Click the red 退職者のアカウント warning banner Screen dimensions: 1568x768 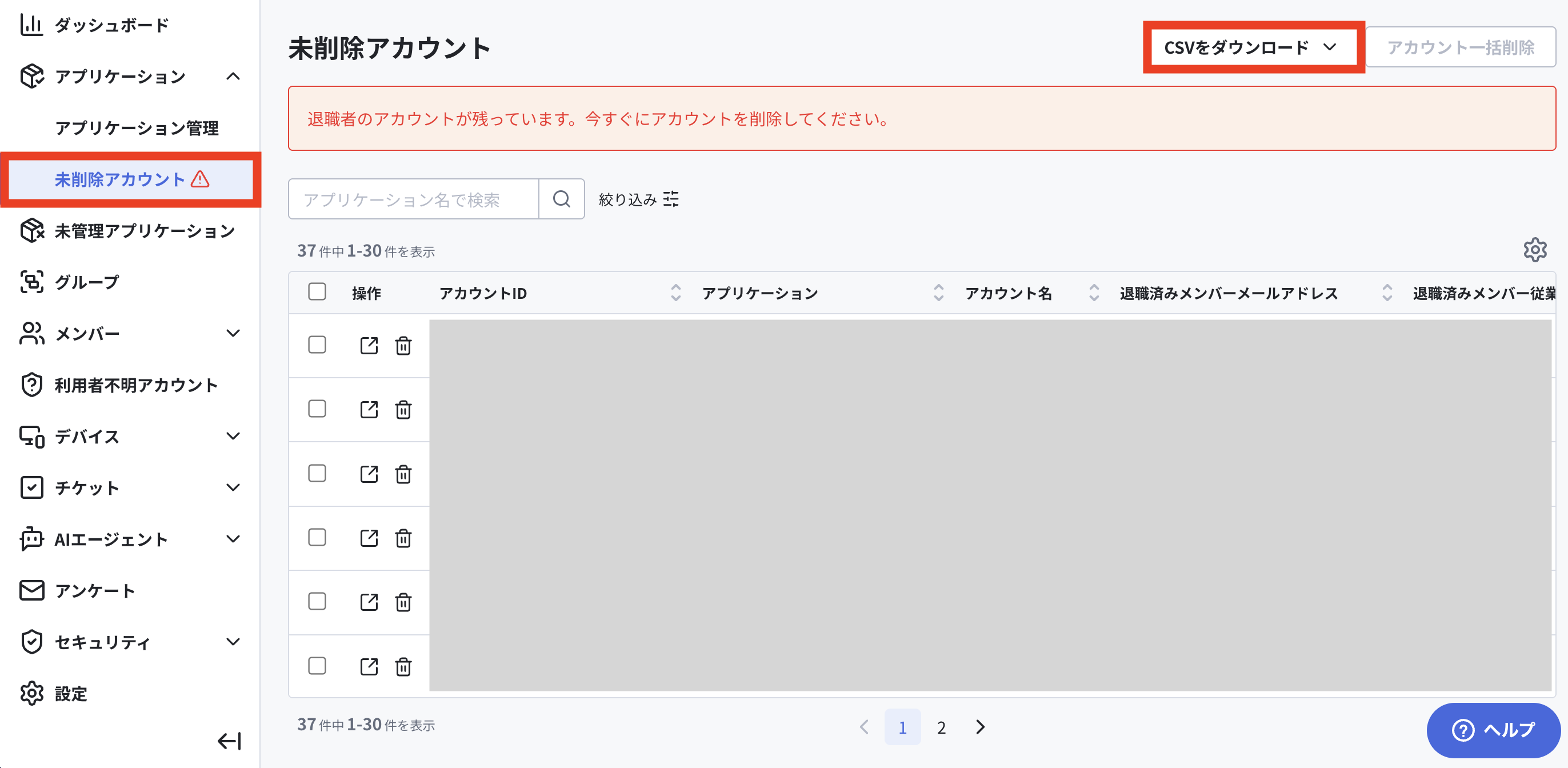coord(922,118)
